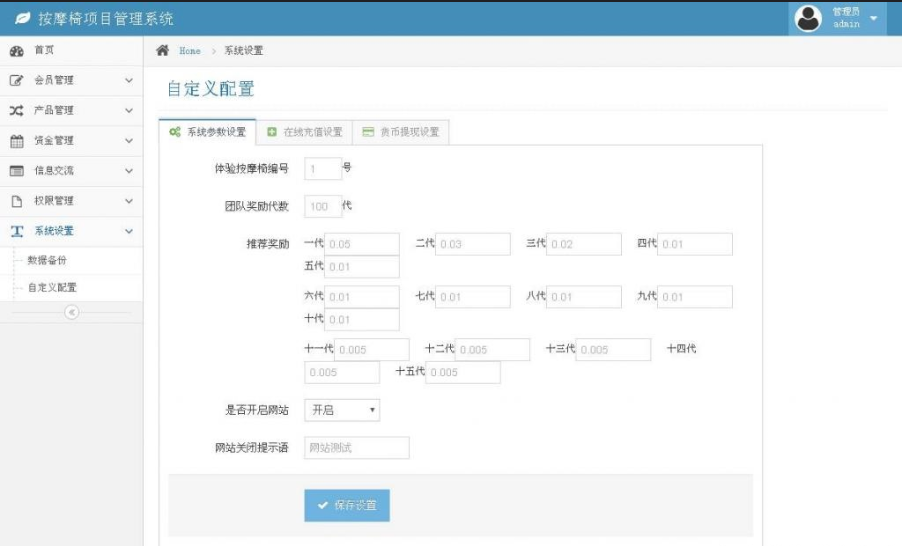Image resolution: width=908 pixels, height=546 pixels.
Task: Click the 三代 reward input field
Action: pos(584,244)
